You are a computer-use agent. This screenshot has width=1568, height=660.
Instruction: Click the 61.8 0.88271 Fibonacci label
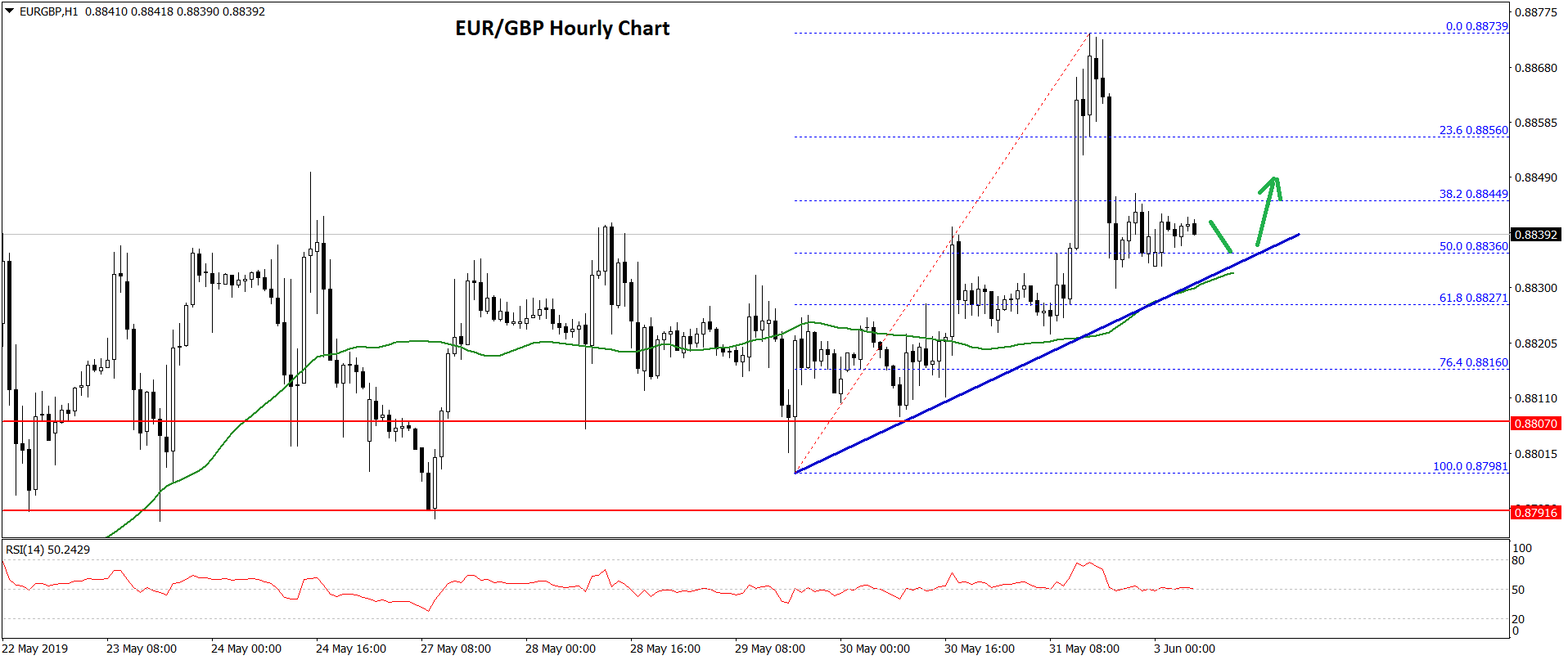(1473, 298)
